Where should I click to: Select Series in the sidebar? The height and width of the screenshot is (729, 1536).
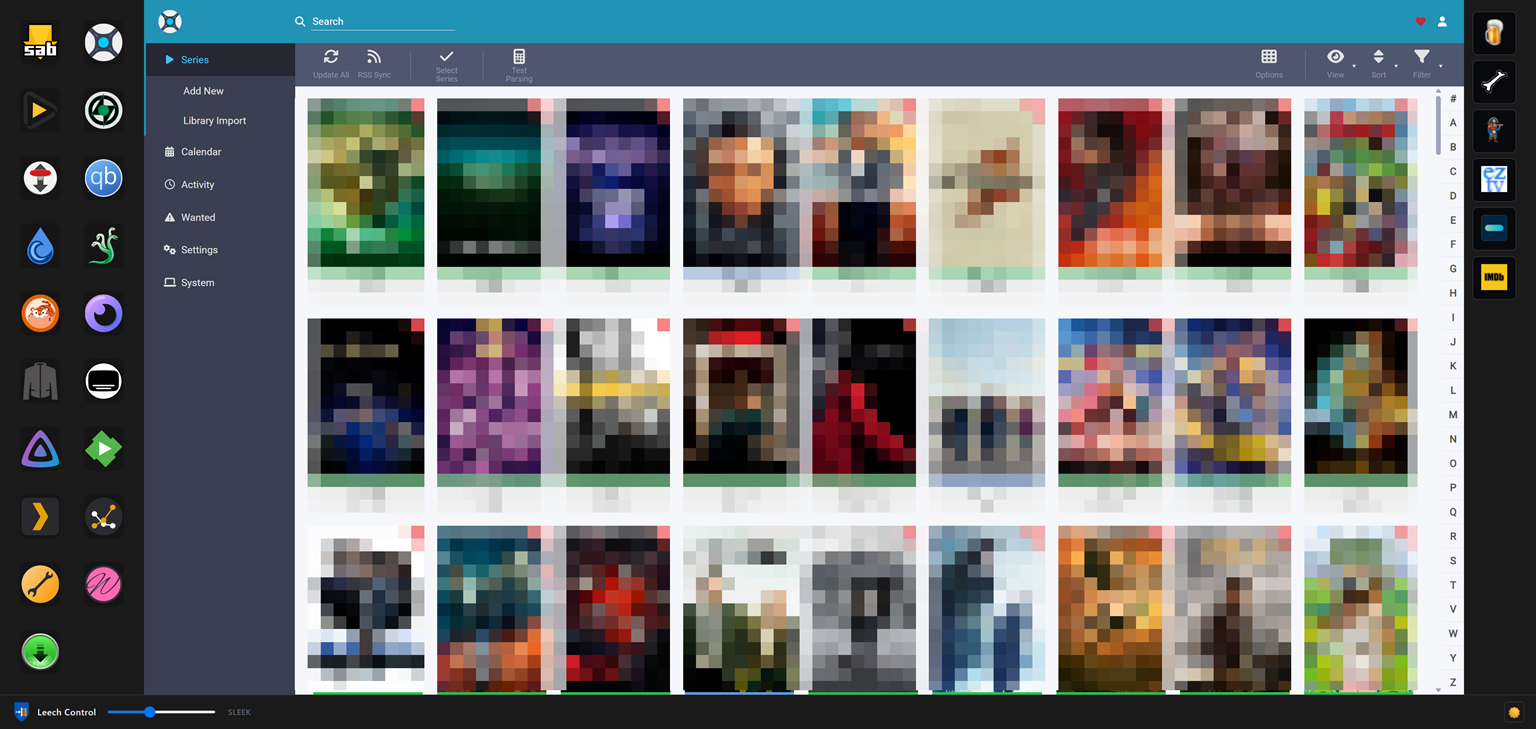pyautogui.click(x=220, y=60)
